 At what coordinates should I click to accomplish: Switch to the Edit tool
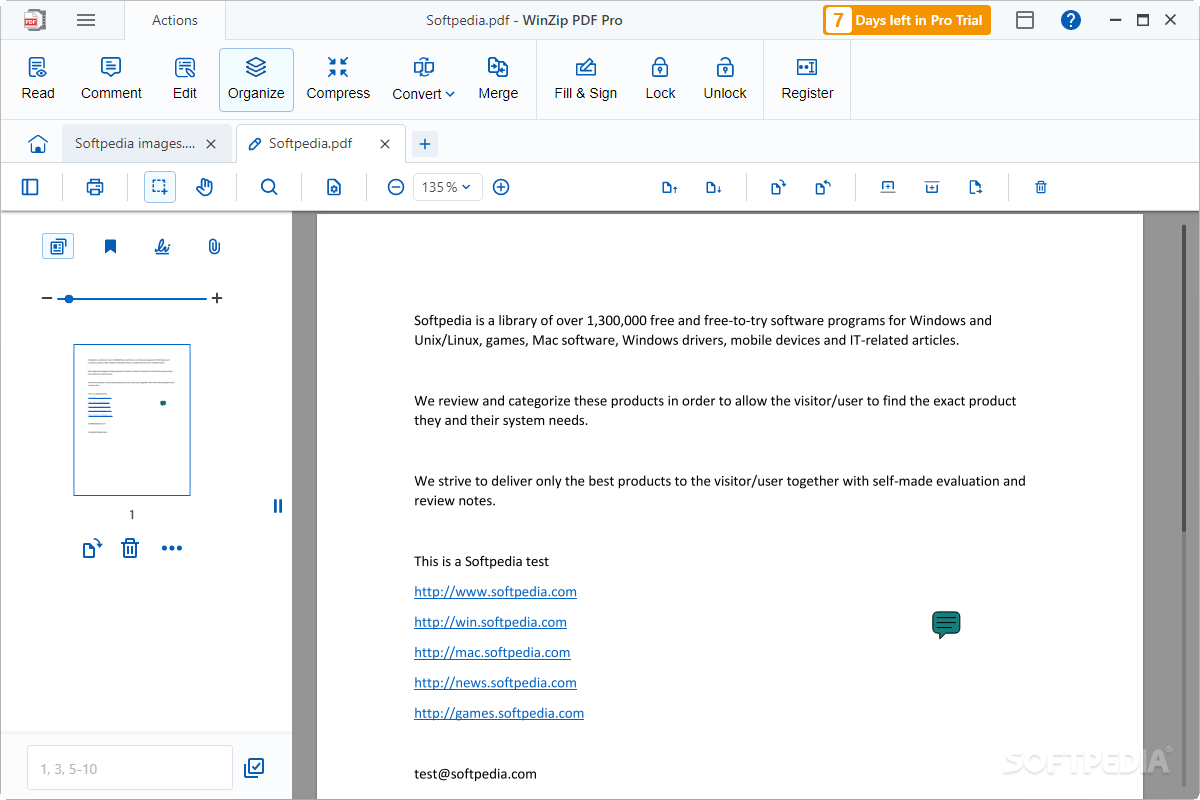point(185,79)
